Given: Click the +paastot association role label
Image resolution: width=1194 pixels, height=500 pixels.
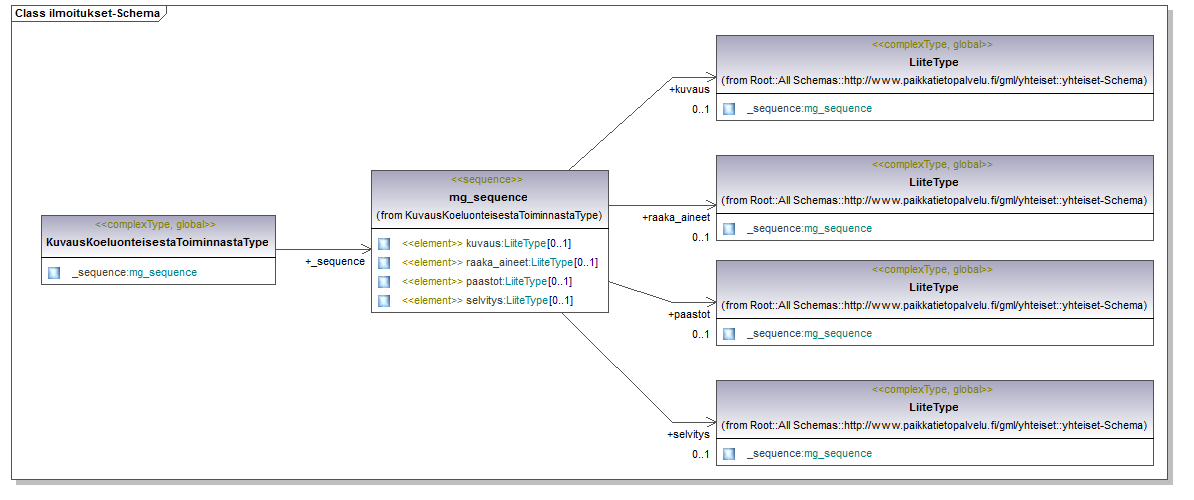Looking at the screenshot, I should (688, 315).
